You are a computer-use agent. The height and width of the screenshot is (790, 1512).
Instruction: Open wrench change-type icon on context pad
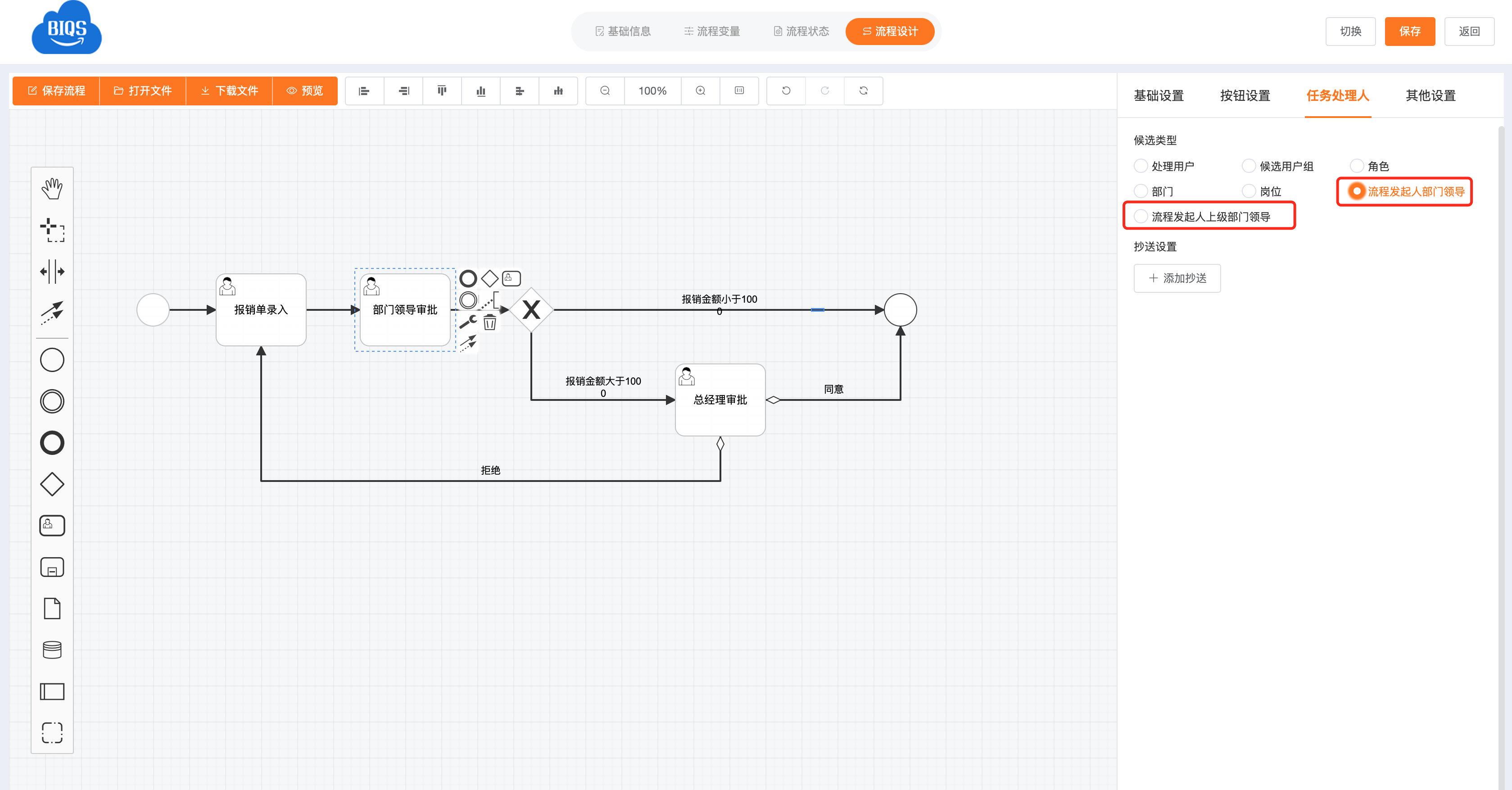[x=468, y=322]
